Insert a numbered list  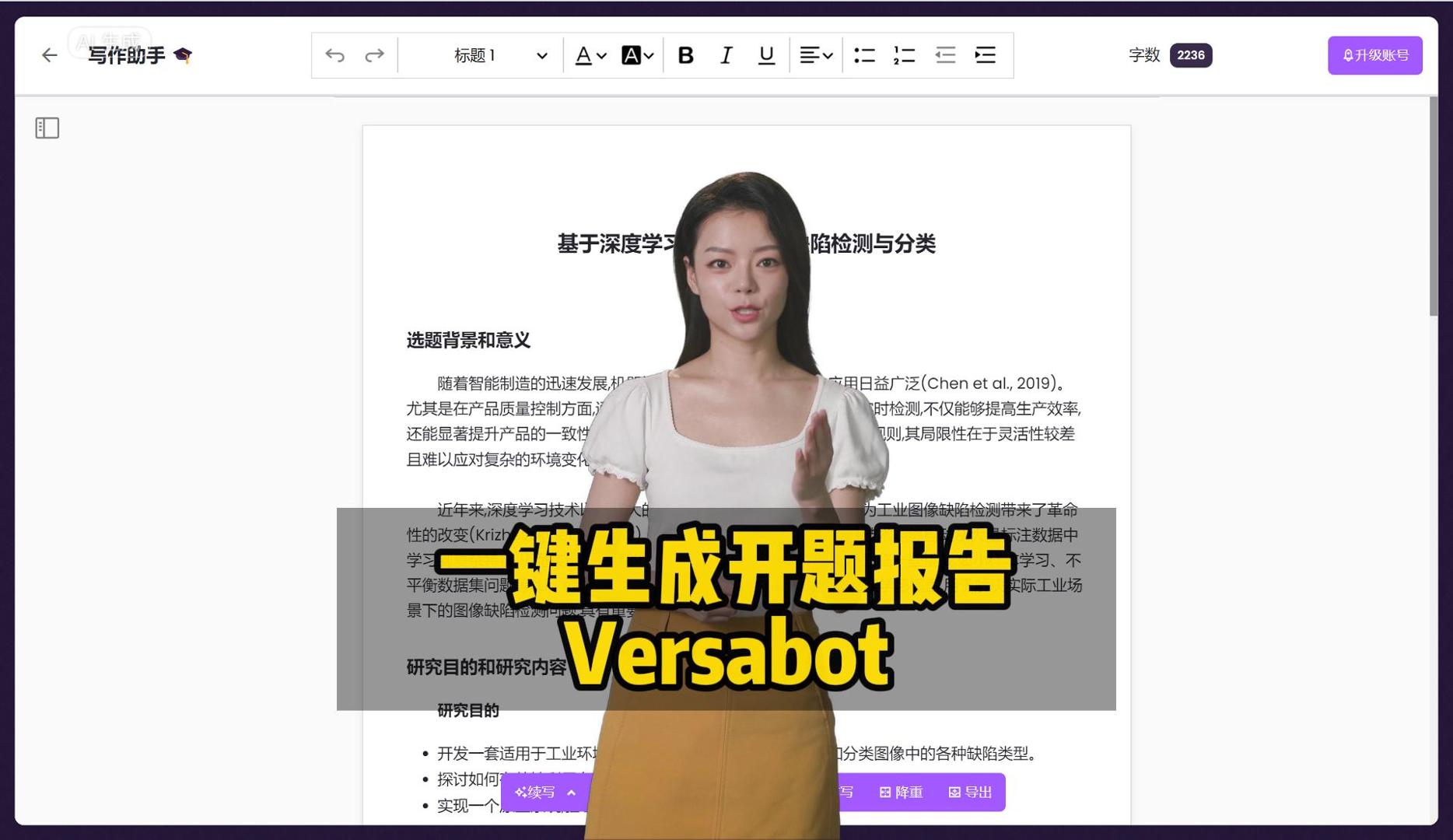pyautogui.click(x=903, y=55)
